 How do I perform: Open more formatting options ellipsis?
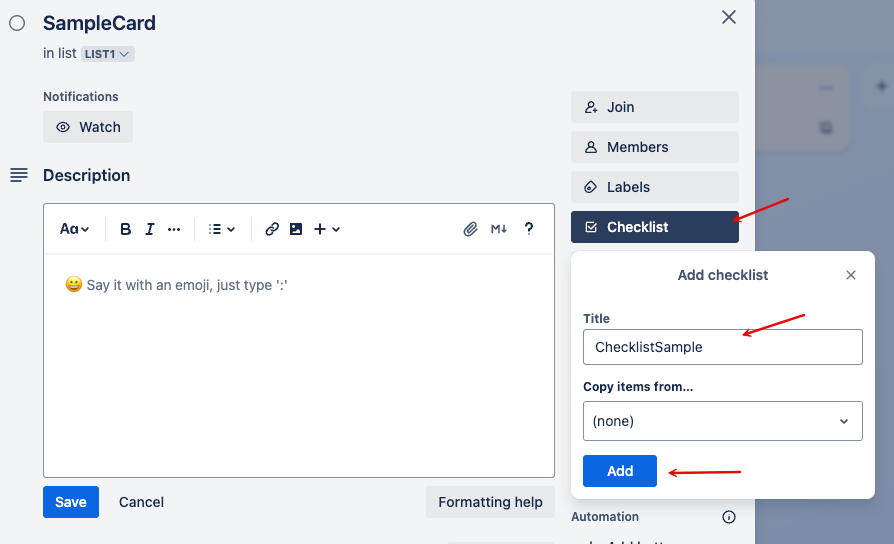pos(174,229)
